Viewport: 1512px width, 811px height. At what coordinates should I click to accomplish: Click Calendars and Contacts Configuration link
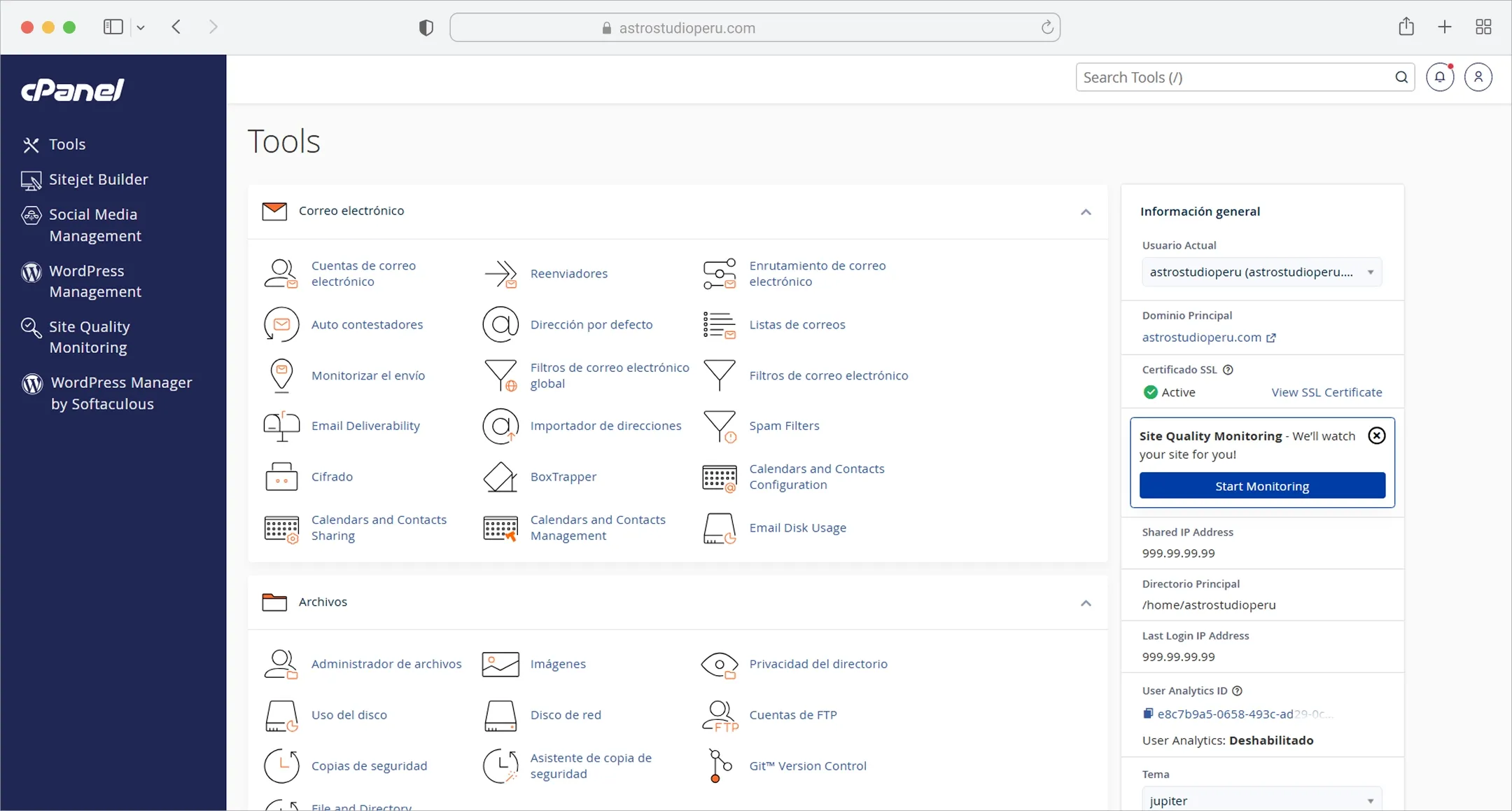[817, 477]
